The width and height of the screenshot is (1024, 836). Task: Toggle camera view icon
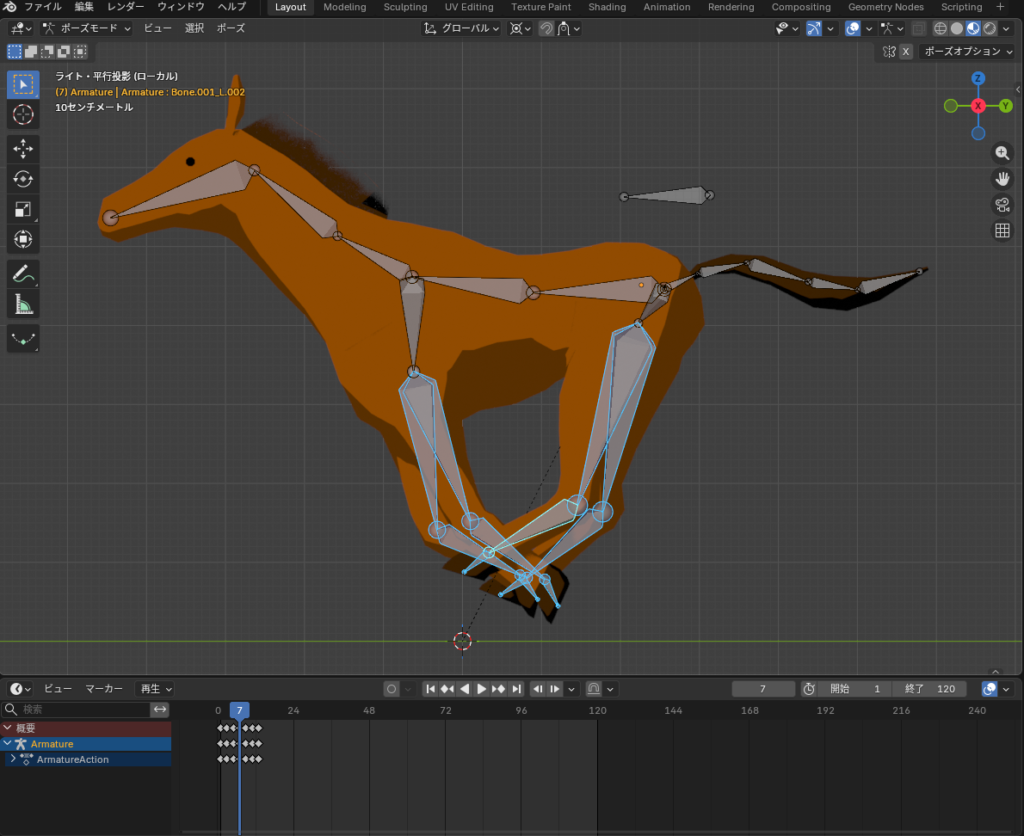pos(1002,205)
